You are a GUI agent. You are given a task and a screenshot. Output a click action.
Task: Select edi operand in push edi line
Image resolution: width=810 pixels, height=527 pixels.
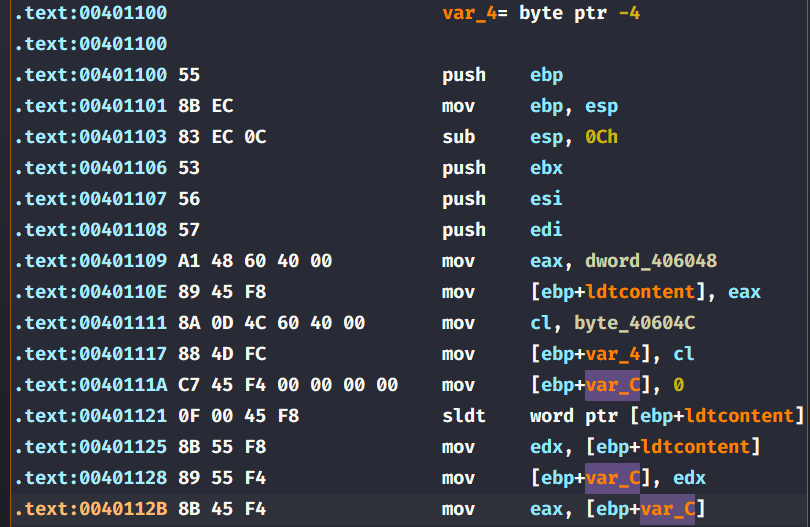[546, 230]
